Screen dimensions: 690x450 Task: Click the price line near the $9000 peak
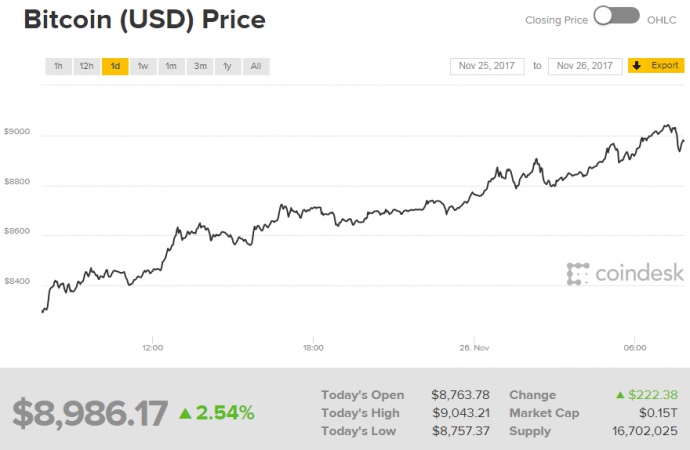666,127
